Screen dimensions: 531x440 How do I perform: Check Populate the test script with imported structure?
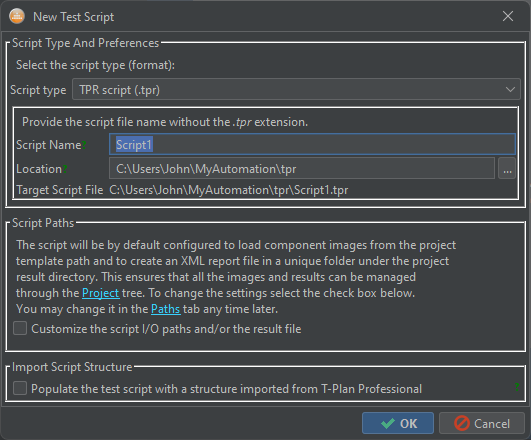(x=20, y=388)
